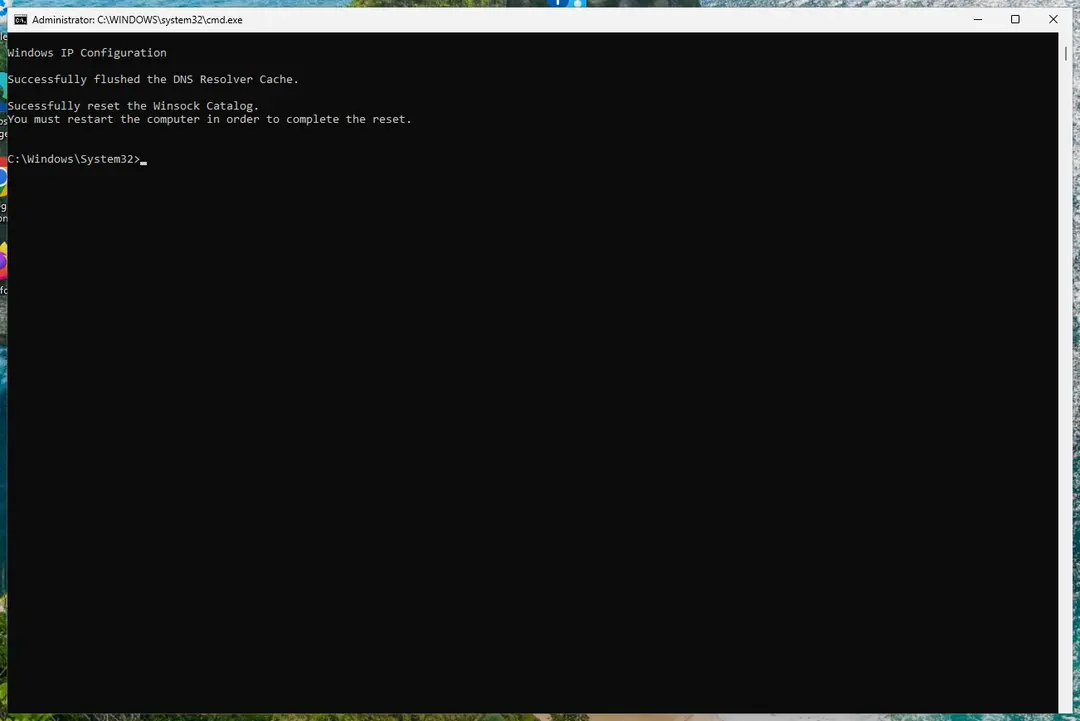Click the title text 'Administrator: C:\WINDOWS\system32\cmd.exe'

[137, 20]
